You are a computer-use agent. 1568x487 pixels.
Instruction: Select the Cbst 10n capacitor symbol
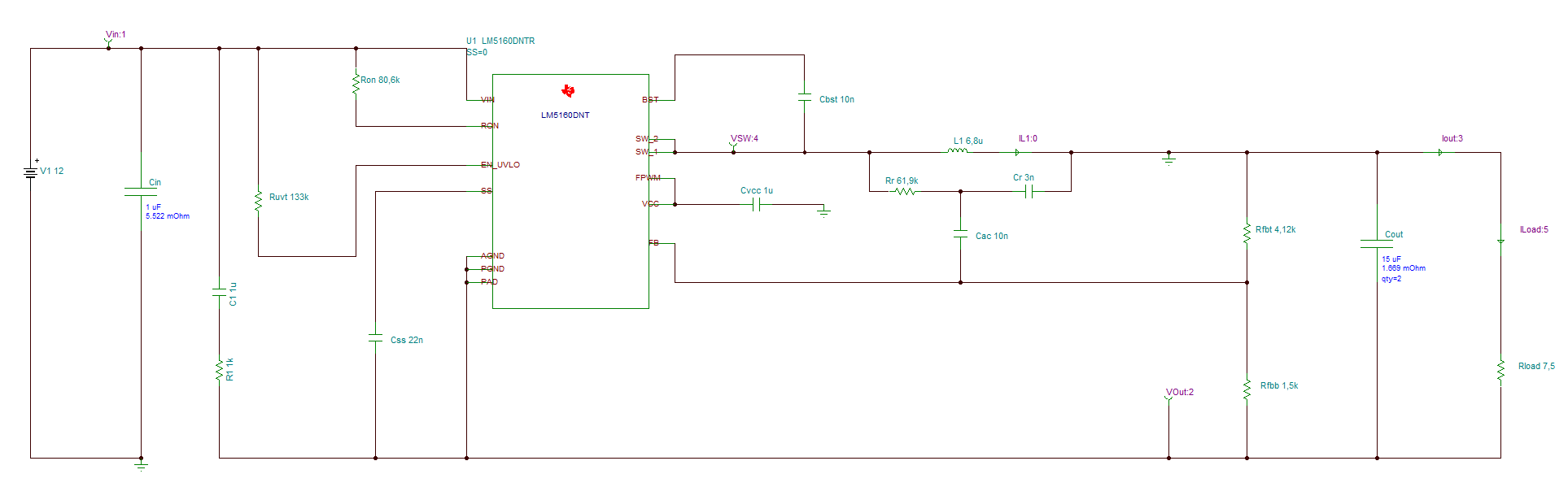pos(805,97)
